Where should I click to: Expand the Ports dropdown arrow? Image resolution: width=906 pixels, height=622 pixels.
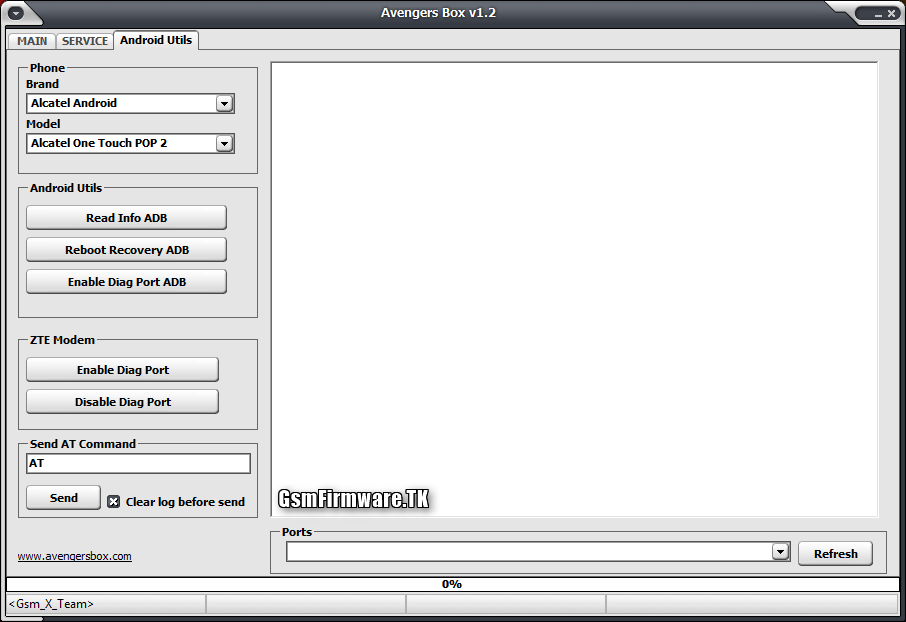780,551
